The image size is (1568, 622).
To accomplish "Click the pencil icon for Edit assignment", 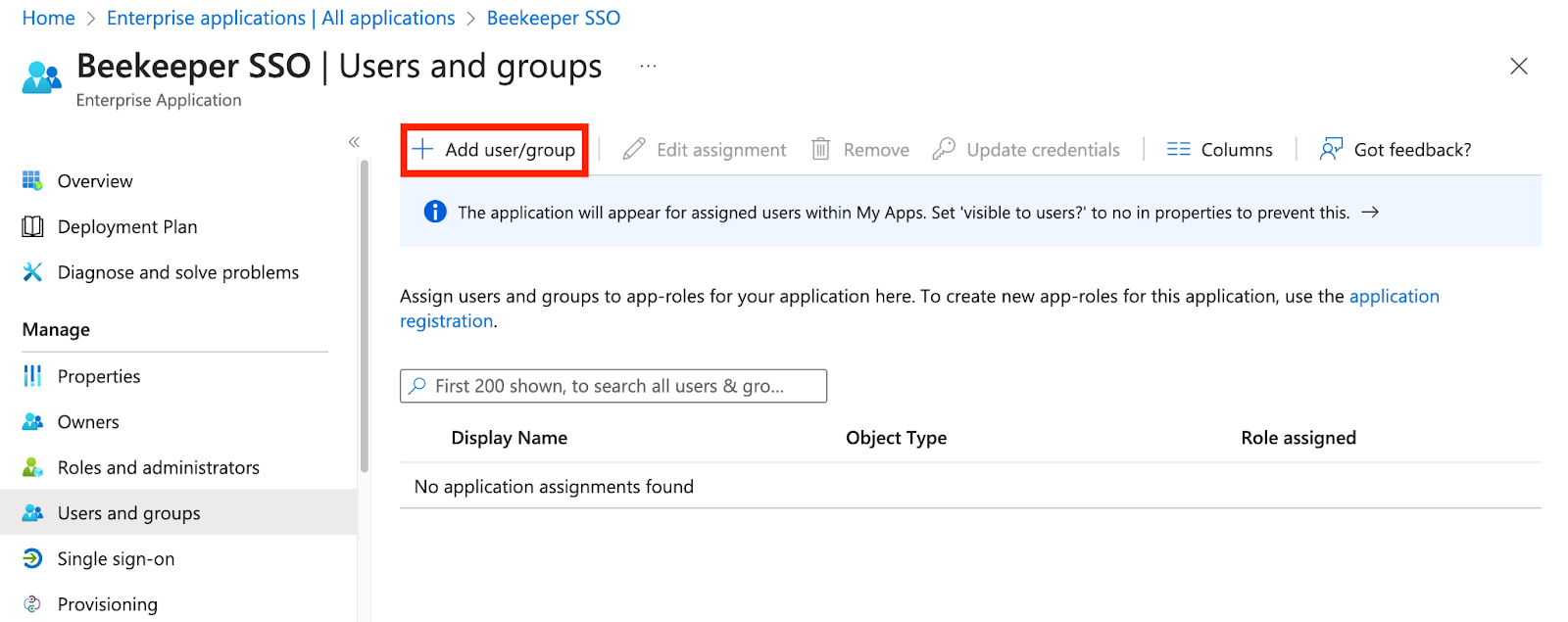I will coord(634,149).
